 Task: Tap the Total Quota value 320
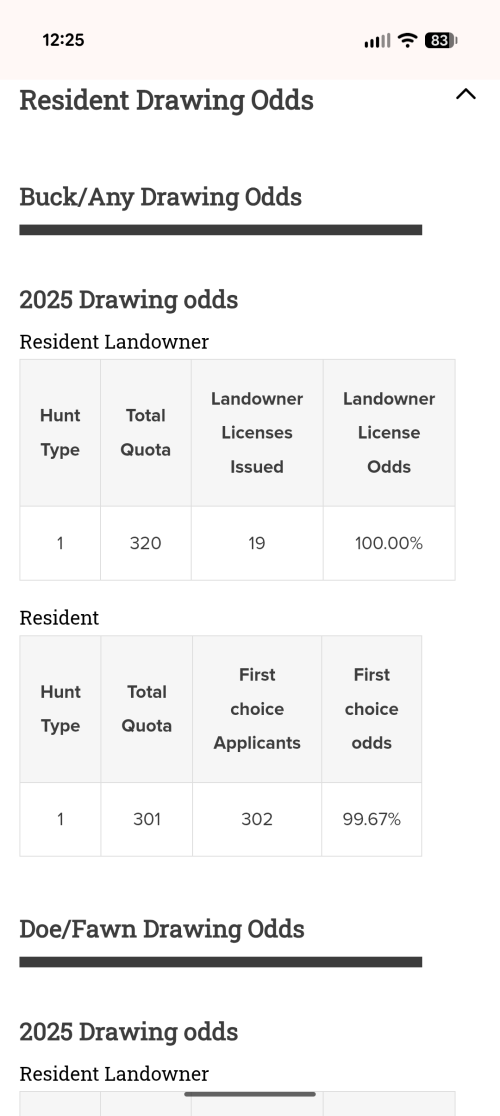coord(145,543)
